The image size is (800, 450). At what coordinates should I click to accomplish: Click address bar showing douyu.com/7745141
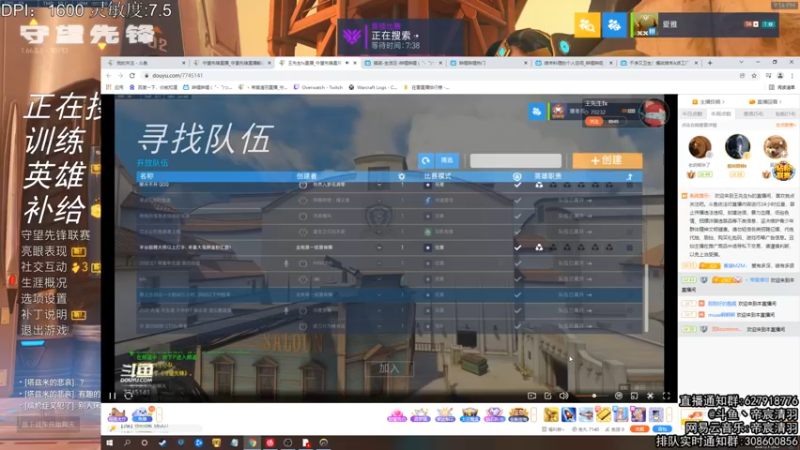[x=178, y=76]
